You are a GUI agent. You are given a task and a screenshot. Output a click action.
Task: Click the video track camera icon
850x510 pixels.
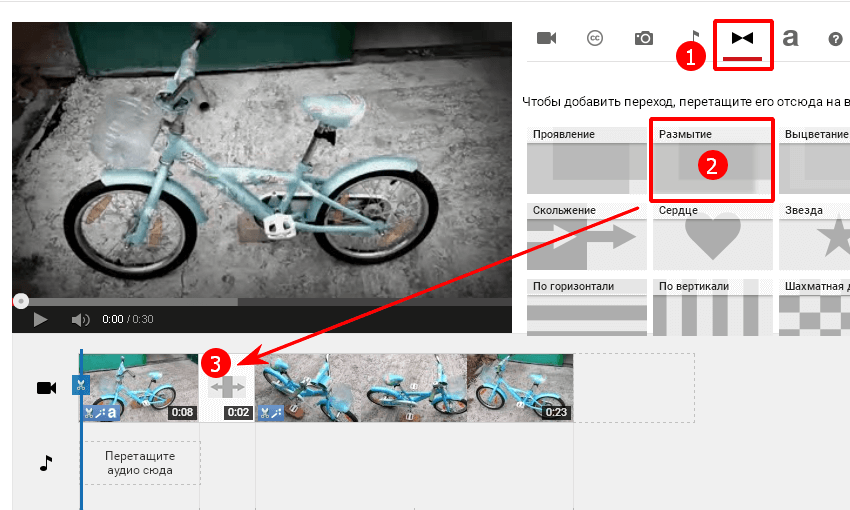47,388
